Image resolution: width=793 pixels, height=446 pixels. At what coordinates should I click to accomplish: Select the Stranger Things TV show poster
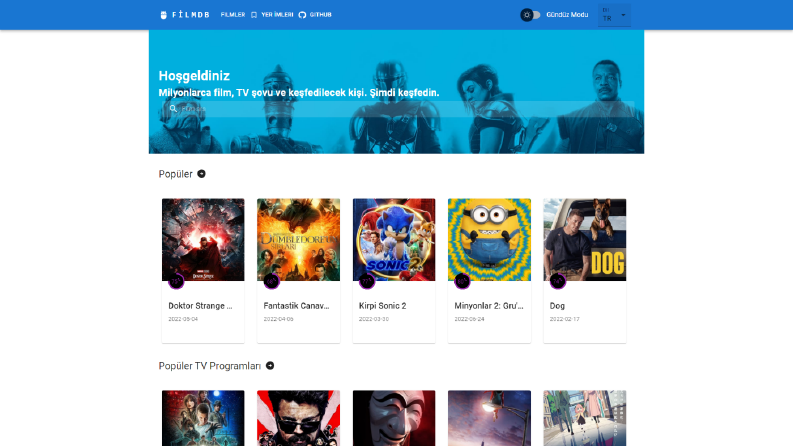[x=203, y=418]
